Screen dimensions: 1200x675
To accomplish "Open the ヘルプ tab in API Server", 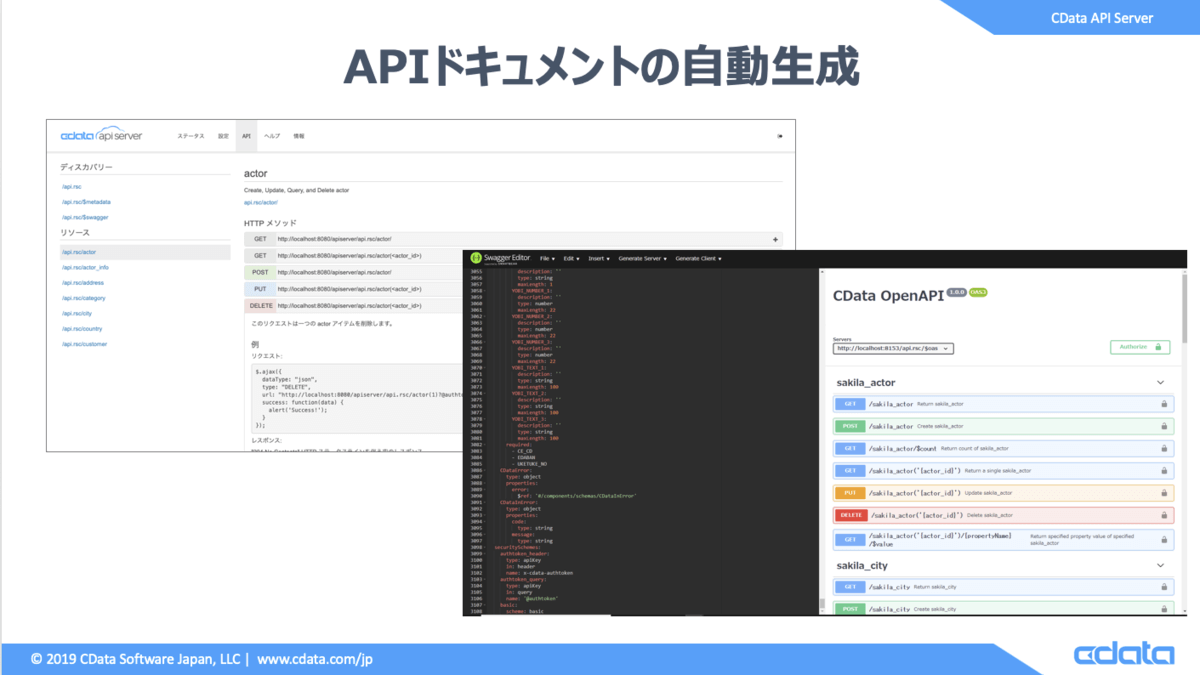I will coord(272,136).
